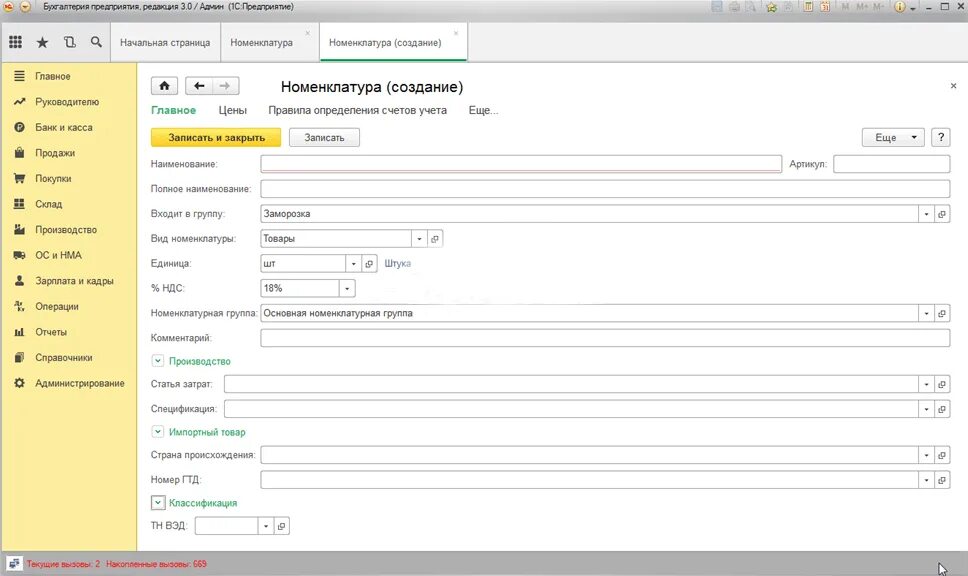Switch to the Номенклатура tab

coord(261,43)
